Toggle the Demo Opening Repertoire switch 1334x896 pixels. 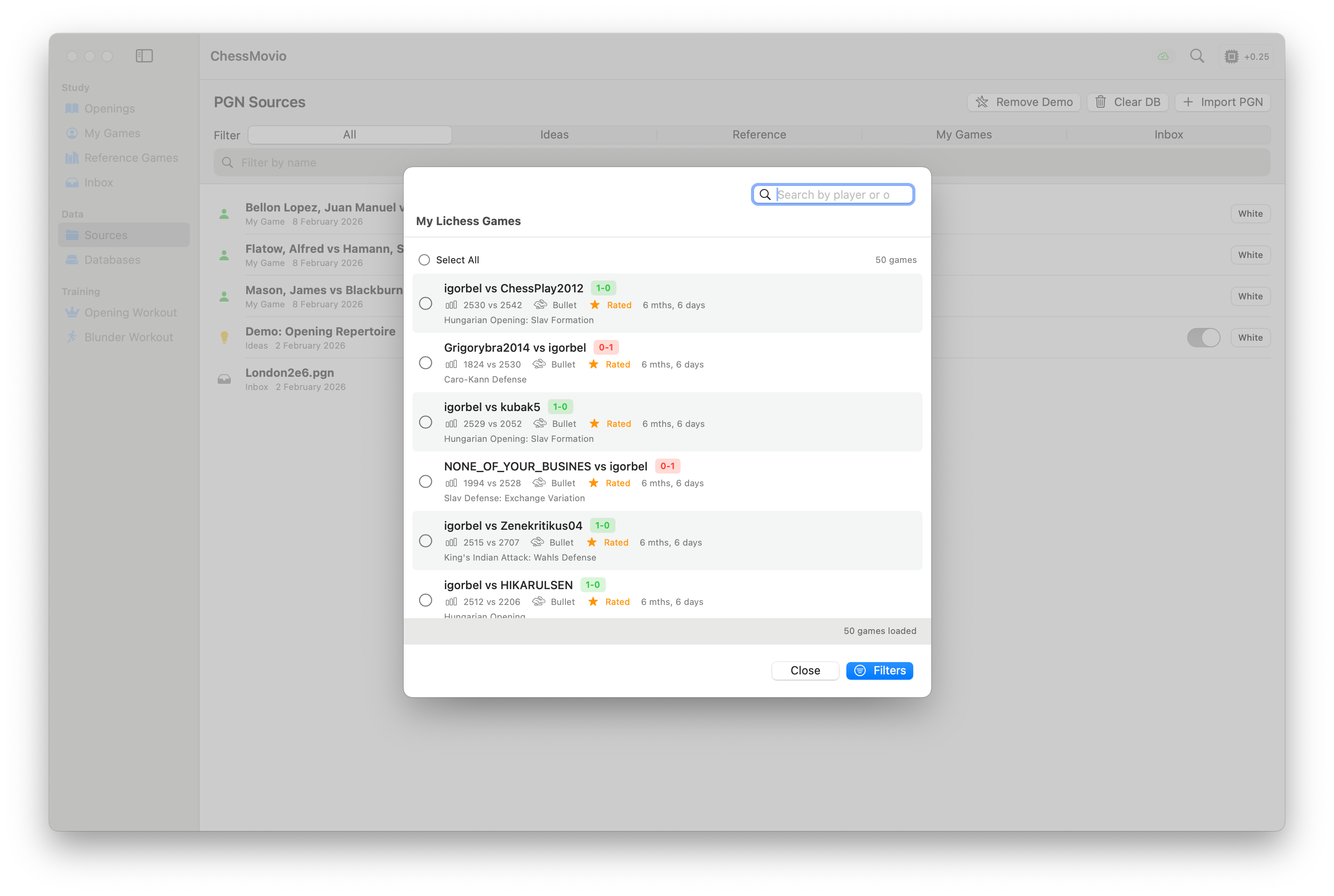click(x=1203, y=338)
